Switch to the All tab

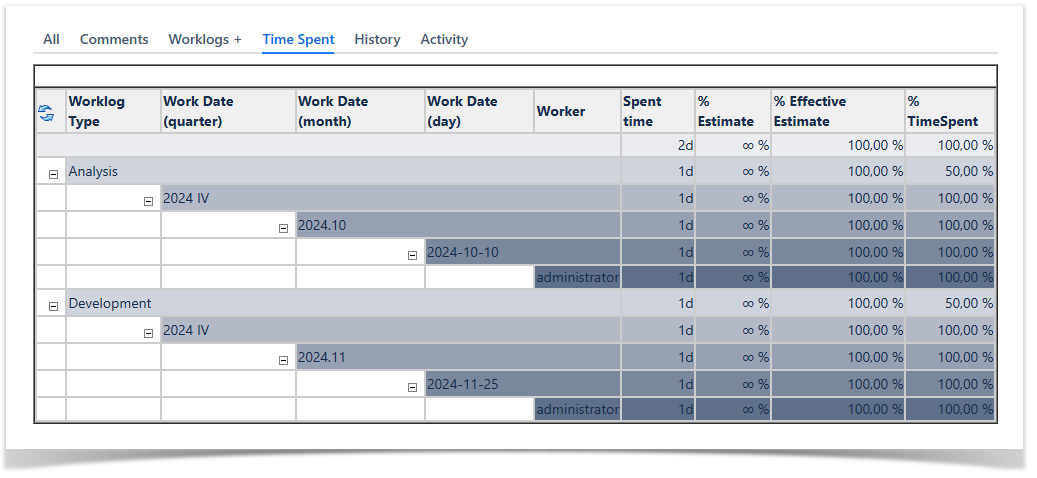point(51,39)
